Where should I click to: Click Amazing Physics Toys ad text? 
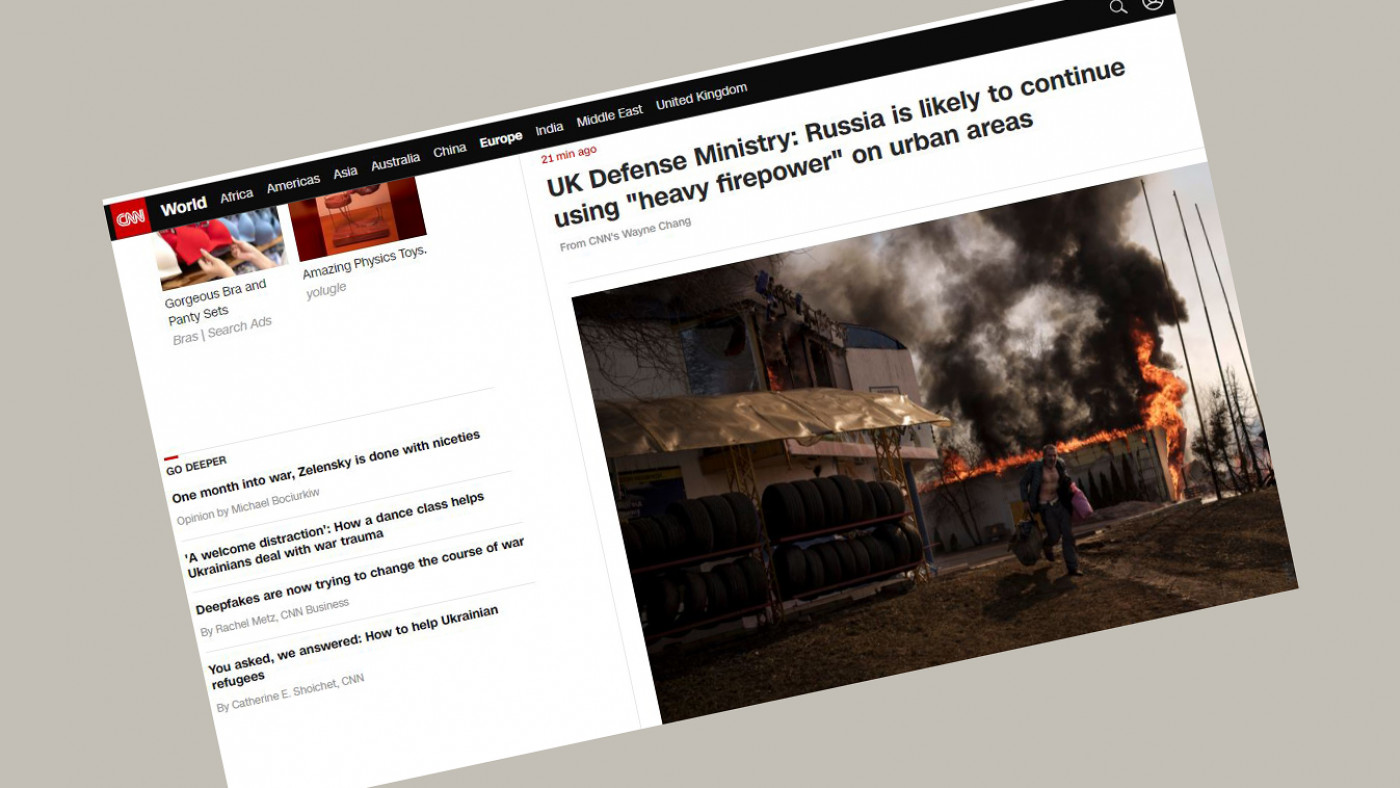(x=365, y=262)
